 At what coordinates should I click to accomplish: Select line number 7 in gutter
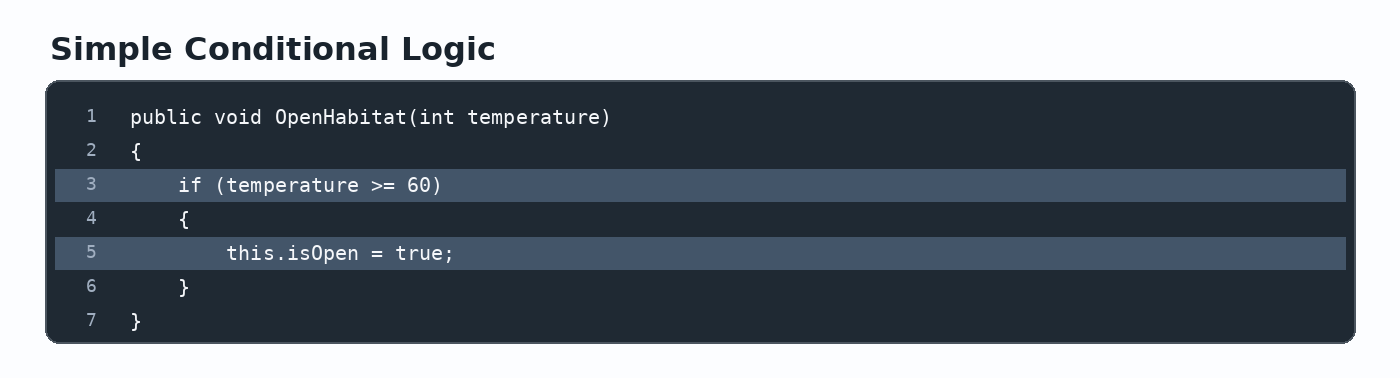point(91,321)
